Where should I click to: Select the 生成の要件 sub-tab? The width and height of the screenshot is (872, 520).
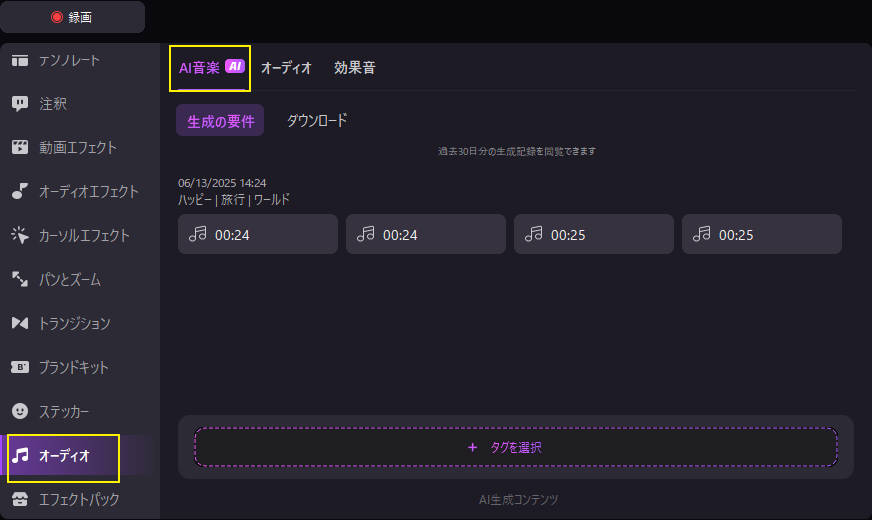coord(220,121)
